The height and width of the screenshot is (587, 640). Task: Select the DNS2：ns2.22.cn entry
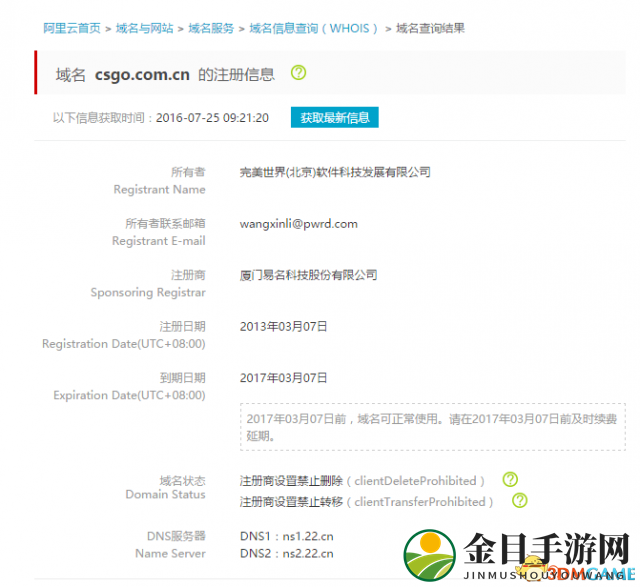click(287, 554)
